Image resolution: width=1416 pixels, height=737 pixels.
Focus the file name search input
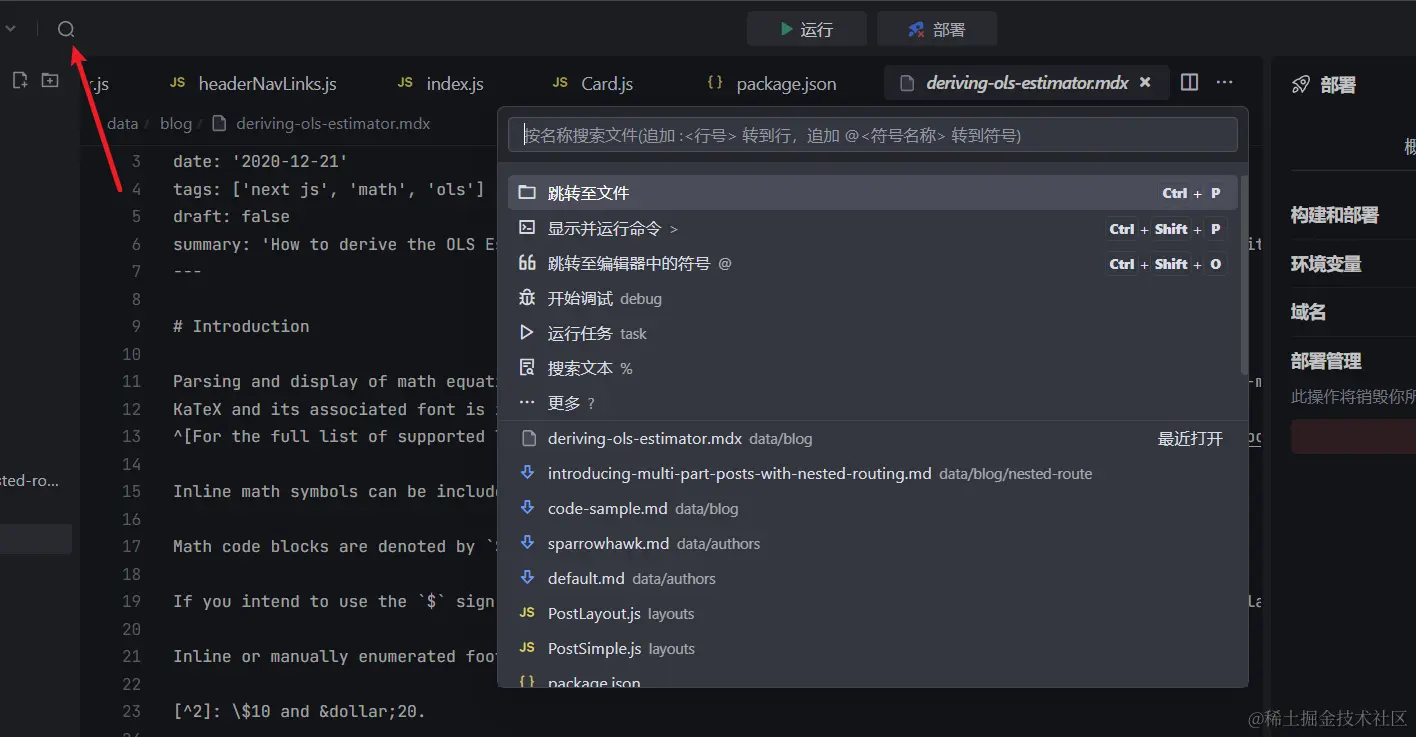(873, 135)
